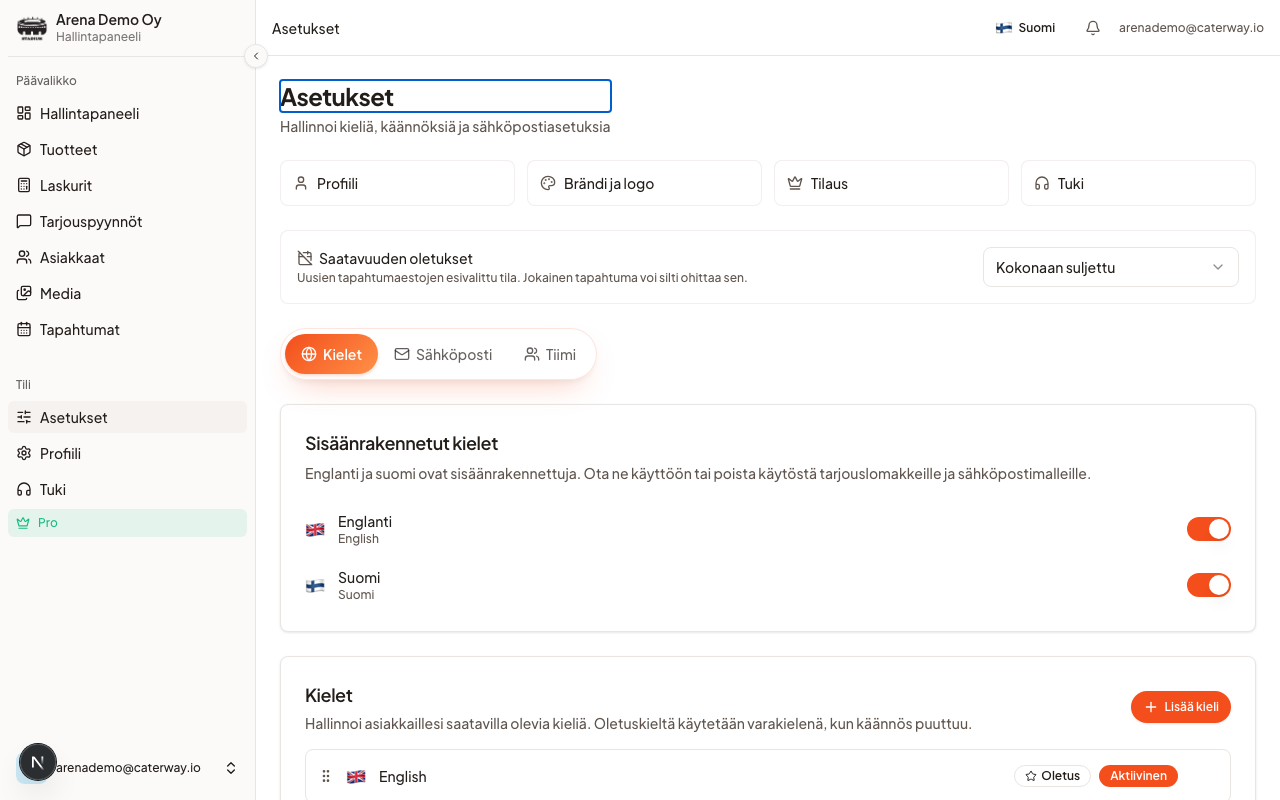The image size is (1280, 800).
Task: Open the Suomi language selector
Action: [x=1025, y=28]
